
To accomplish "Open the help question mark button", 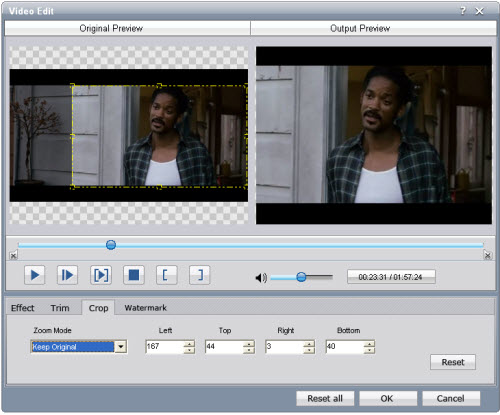I will 463,11.
